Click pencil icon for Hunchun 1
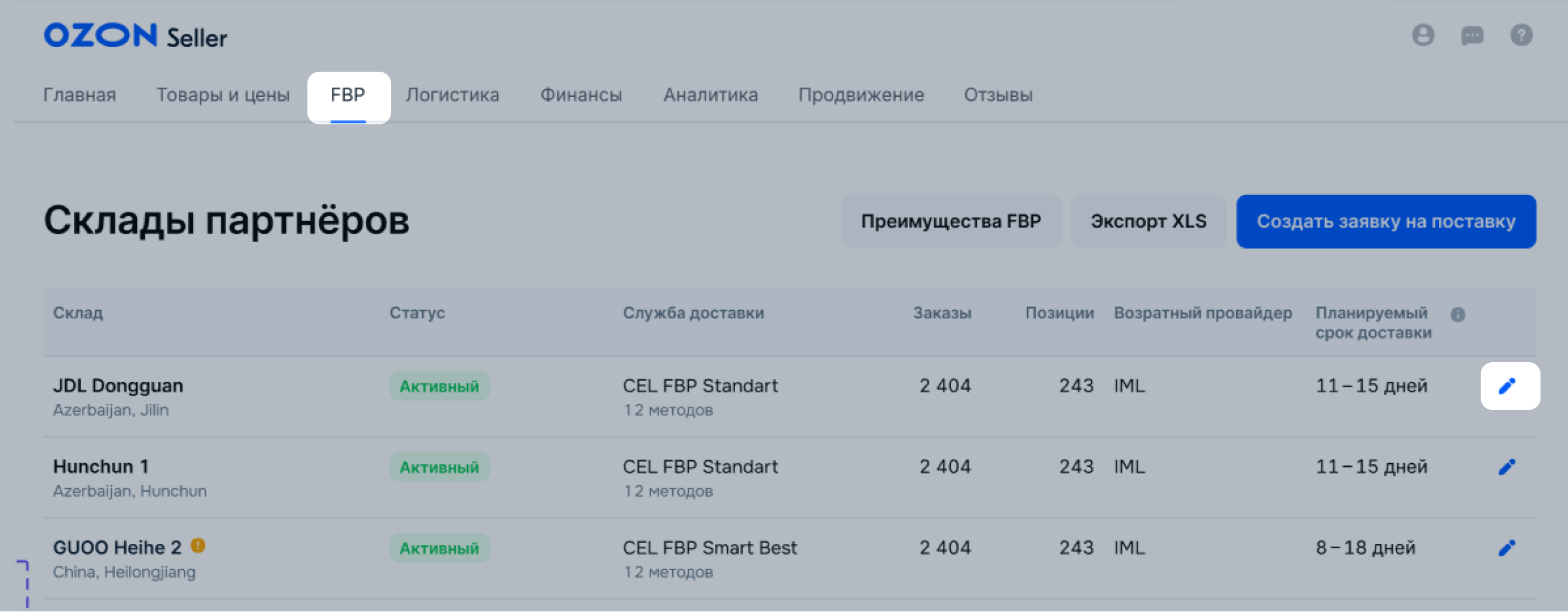Viewport: 1568px width, 612px height. (1506, 467)
